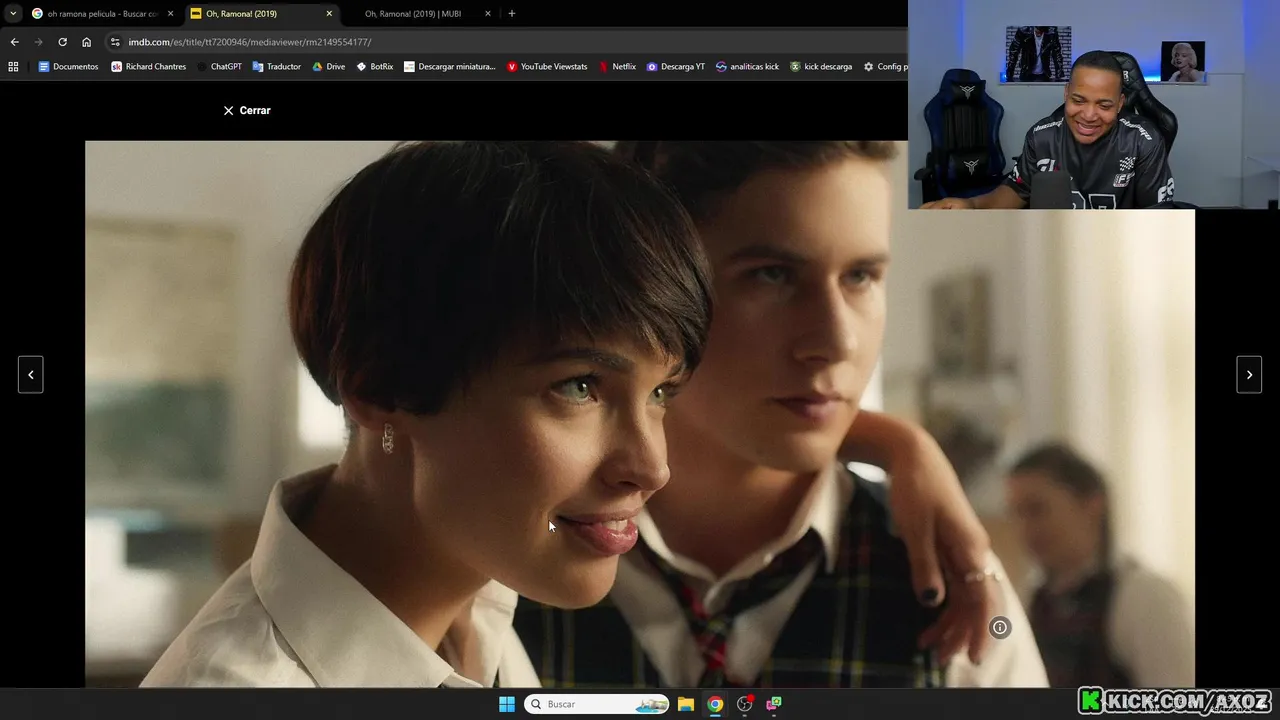Open the Traductor bookmark

pos(276,67)
